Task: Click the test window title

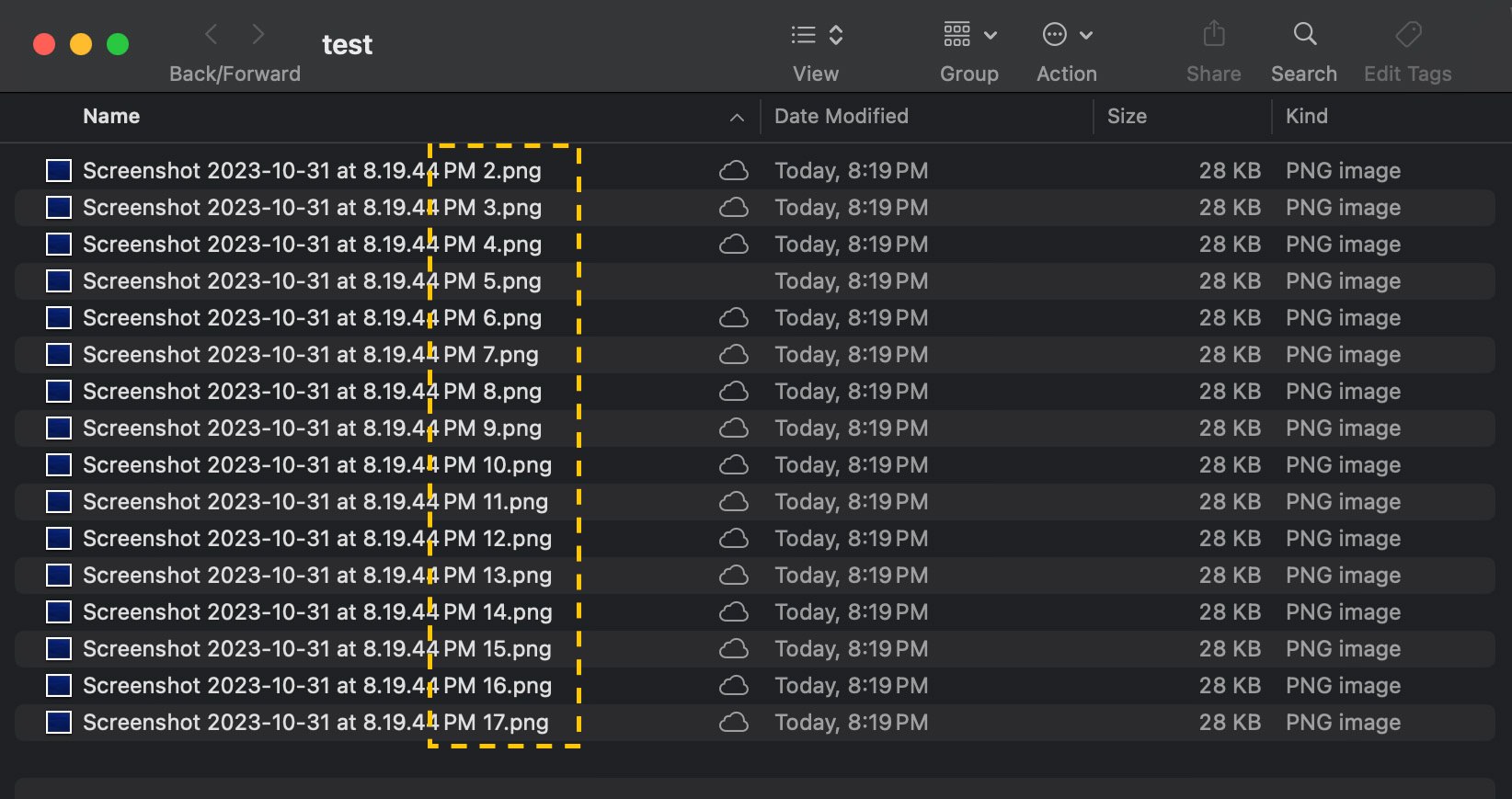Action: pyautogui.click(x=347, y=44)
